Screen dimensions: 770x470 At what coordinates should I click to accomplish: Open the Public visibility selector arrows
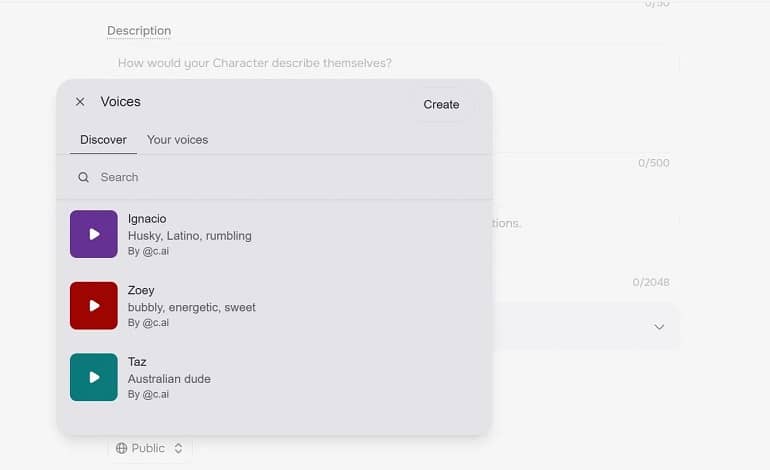[x=178, y=448]
